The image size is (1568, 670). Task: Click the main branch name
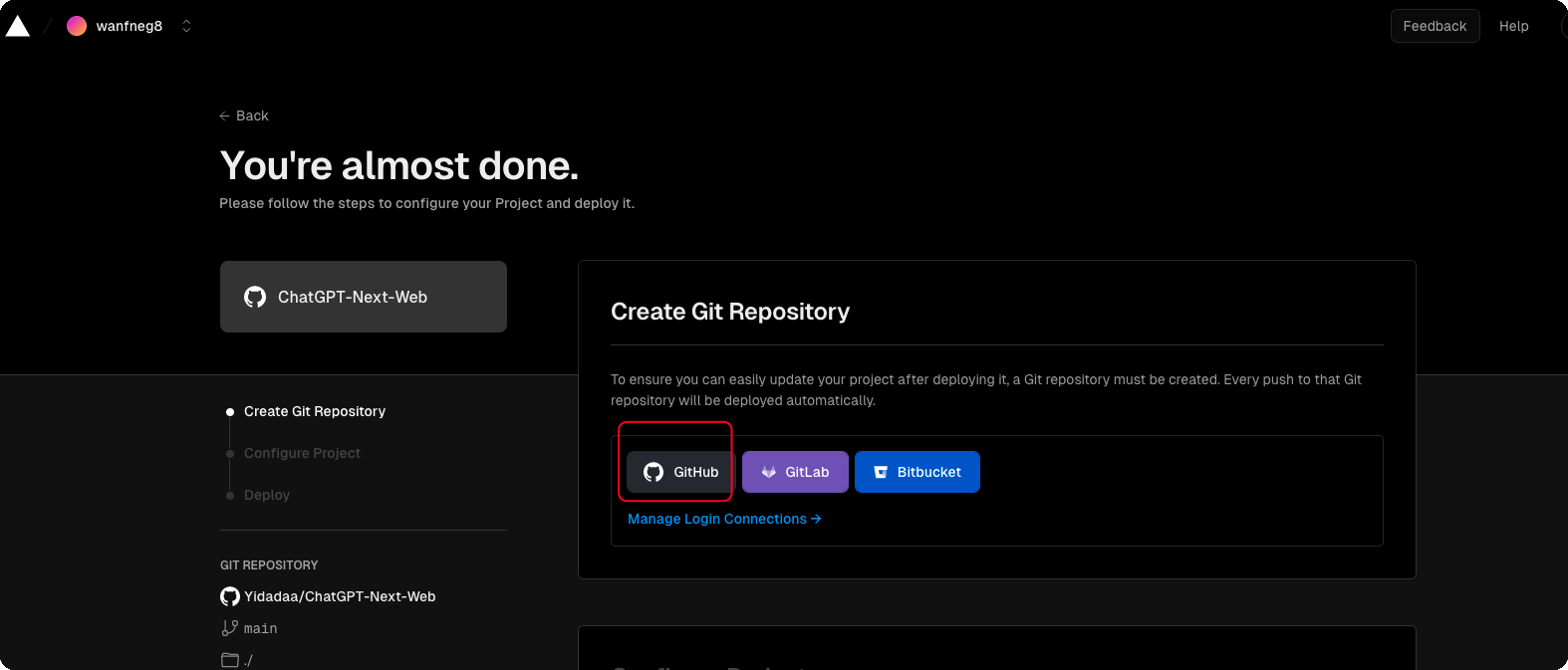pos(261,628)
